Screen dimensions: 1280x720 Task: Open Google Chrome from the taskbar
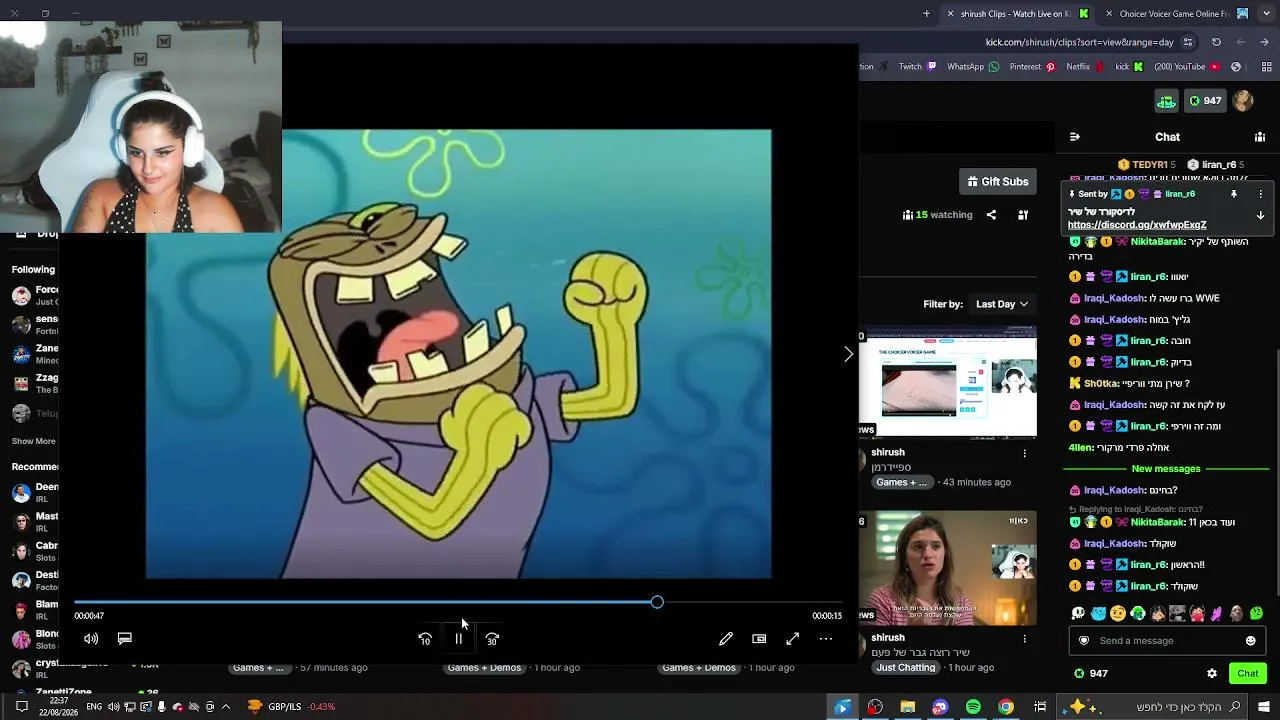(x=1007, y=707)
